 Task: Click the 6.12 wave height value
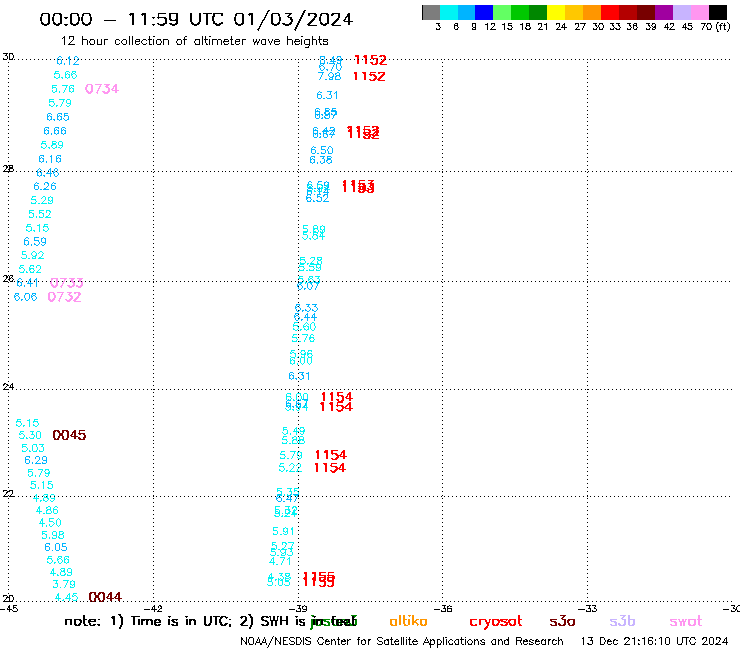point(68,61)
